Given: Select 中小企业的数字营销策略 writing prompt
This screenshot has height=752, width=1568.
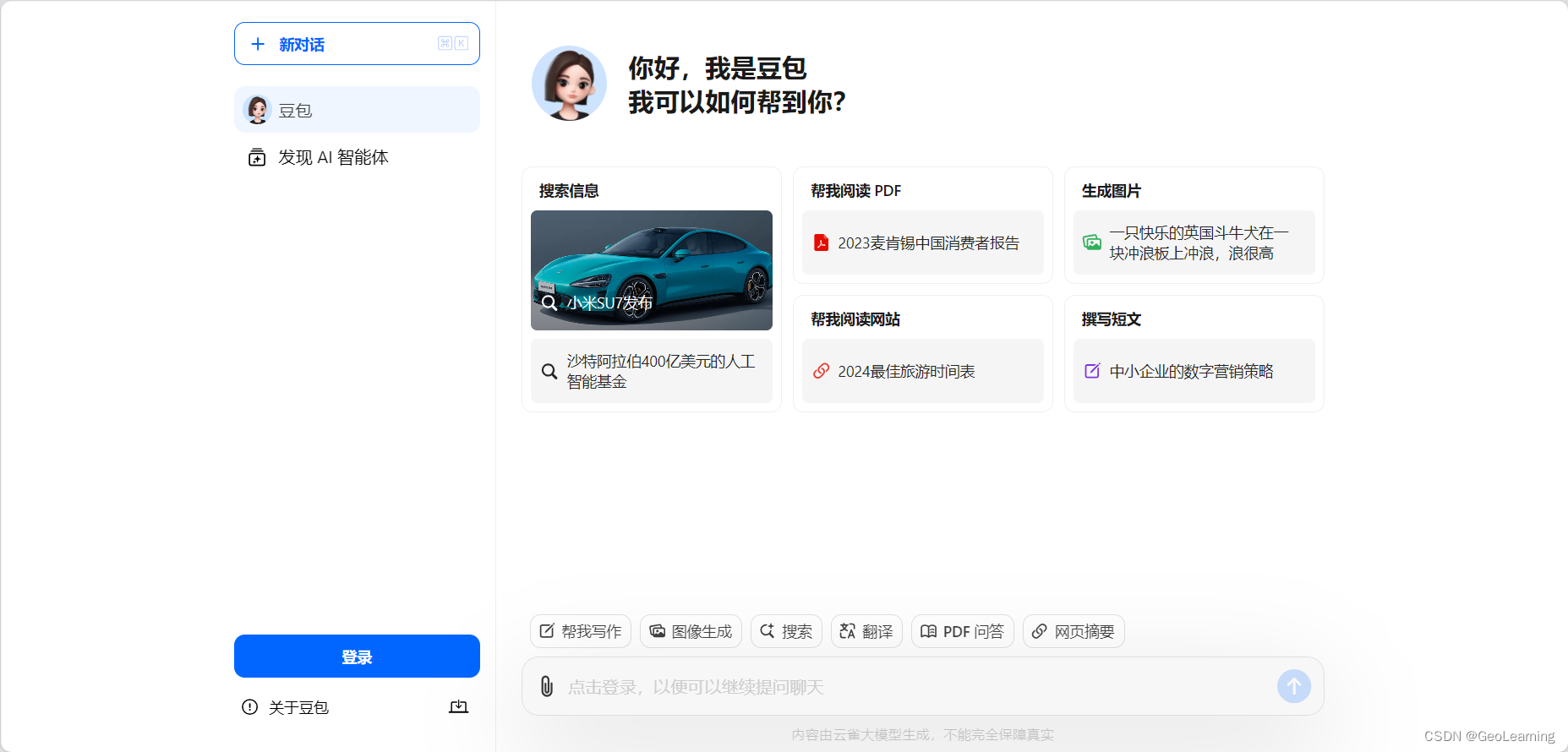Looking at the screenshot, I should point(1194,371).
